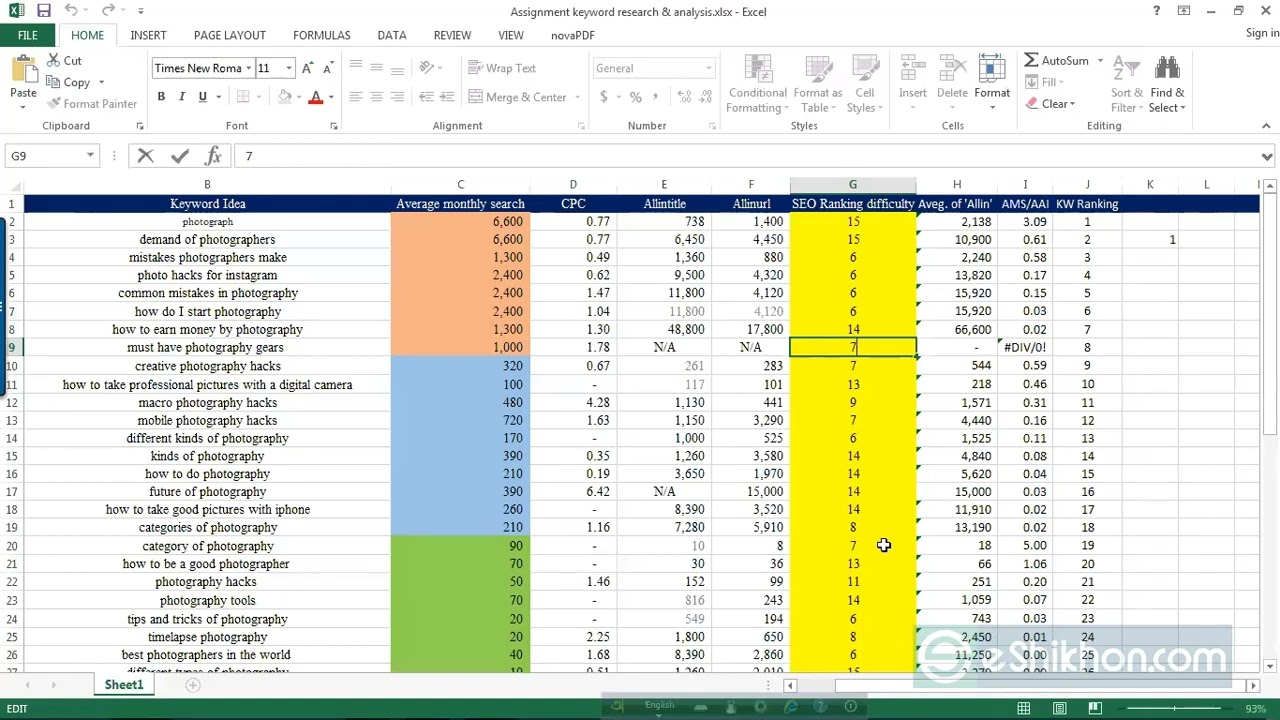1280x720 pixels.
Task: Click the fill color bucket button
Action: click(x=285, y=97)
